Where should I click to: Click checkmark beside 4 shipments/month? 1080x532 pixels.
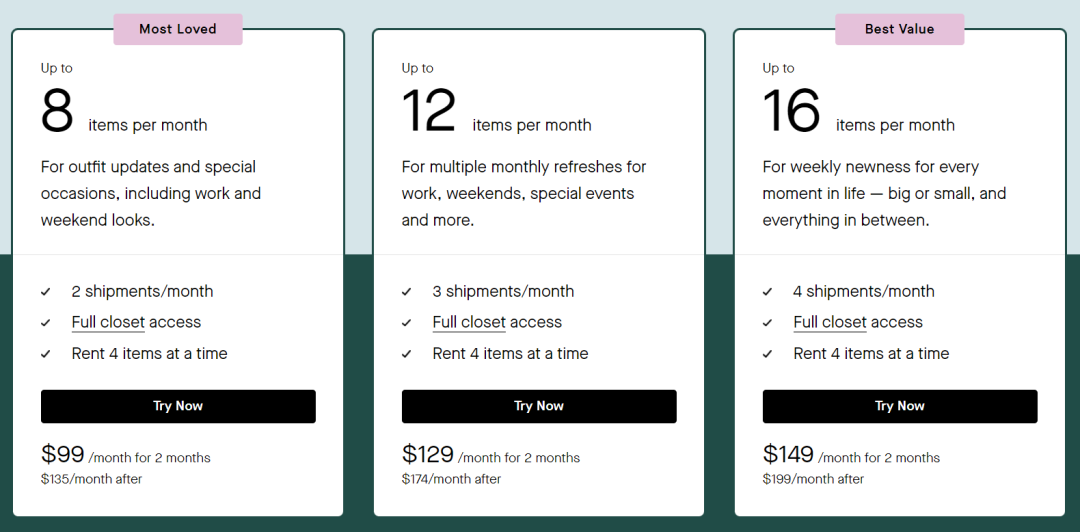pos(768,292)
